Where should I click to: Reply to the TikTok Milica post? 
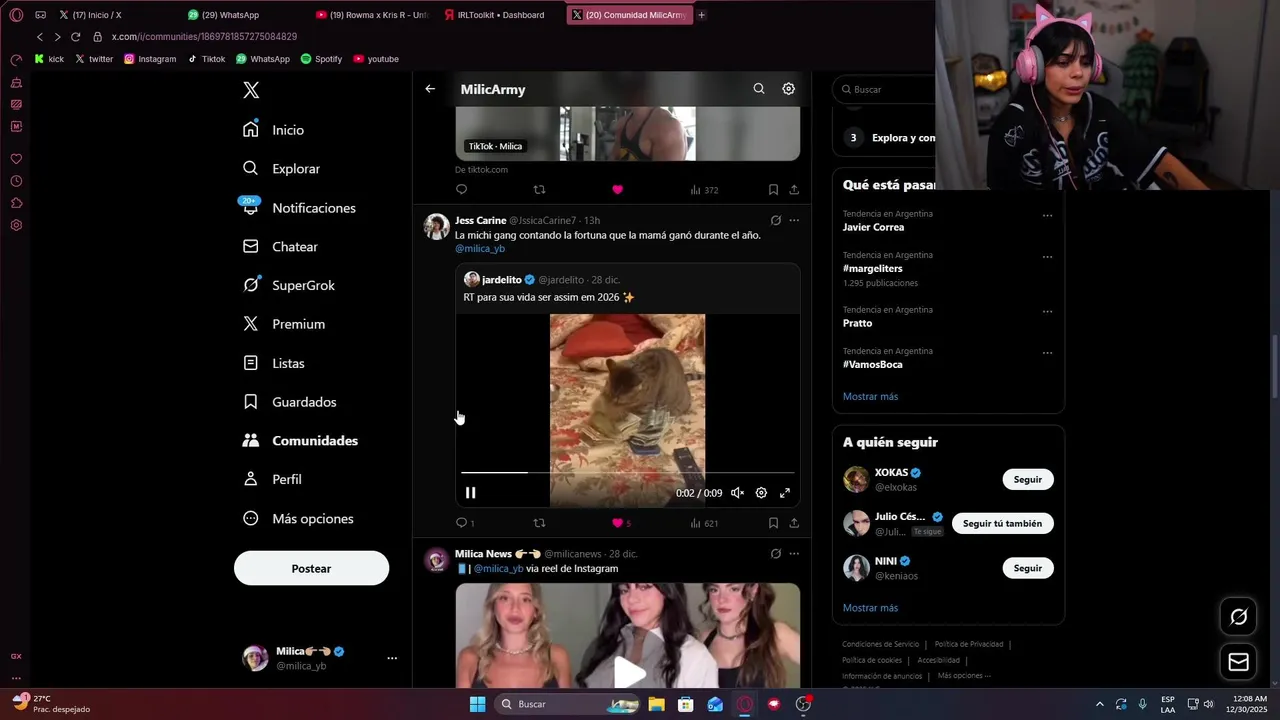pos(461,190)
